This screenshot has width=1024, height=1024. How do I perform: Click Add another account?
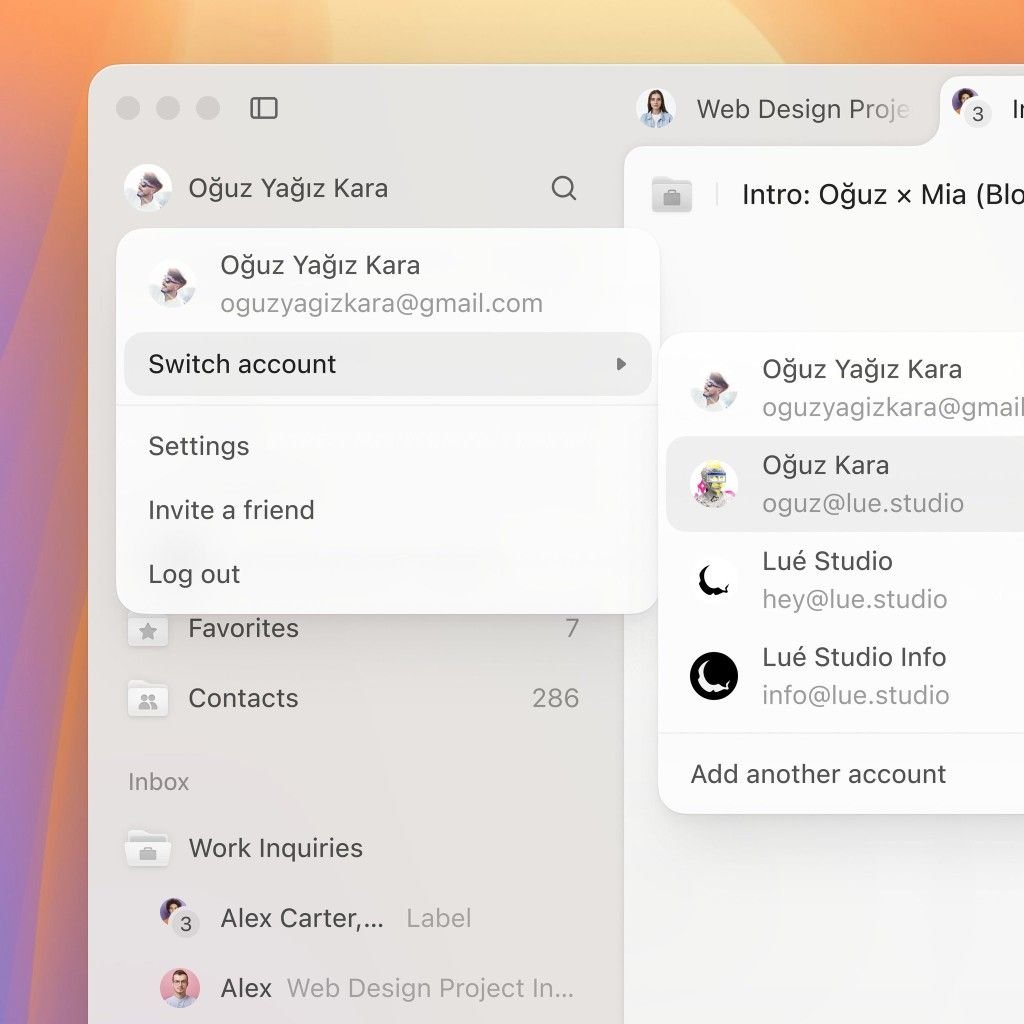(845, 774)
